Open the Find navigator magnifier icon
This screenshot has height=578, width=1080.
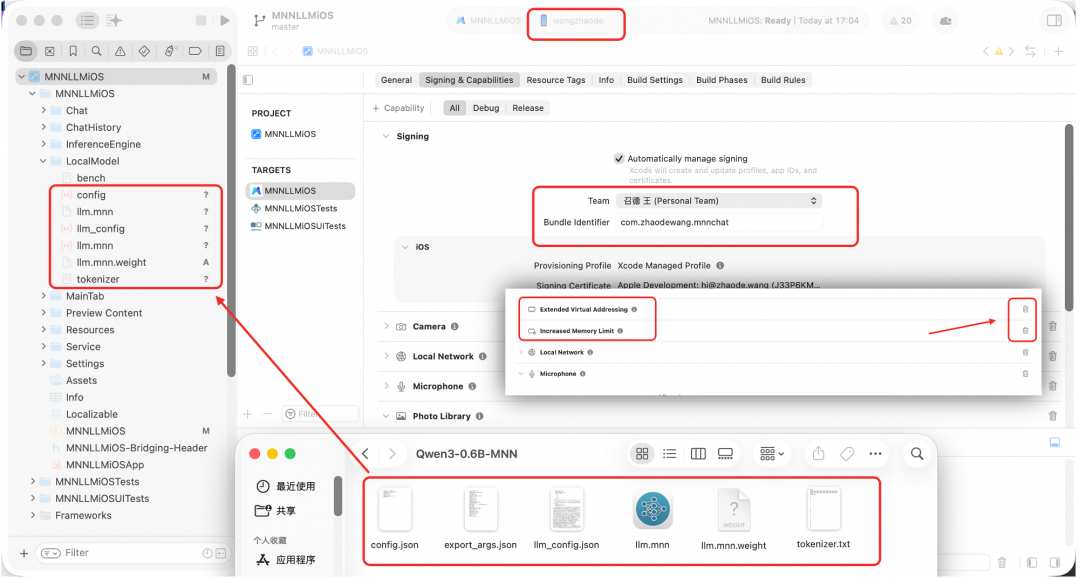click(x=96, y=51)
